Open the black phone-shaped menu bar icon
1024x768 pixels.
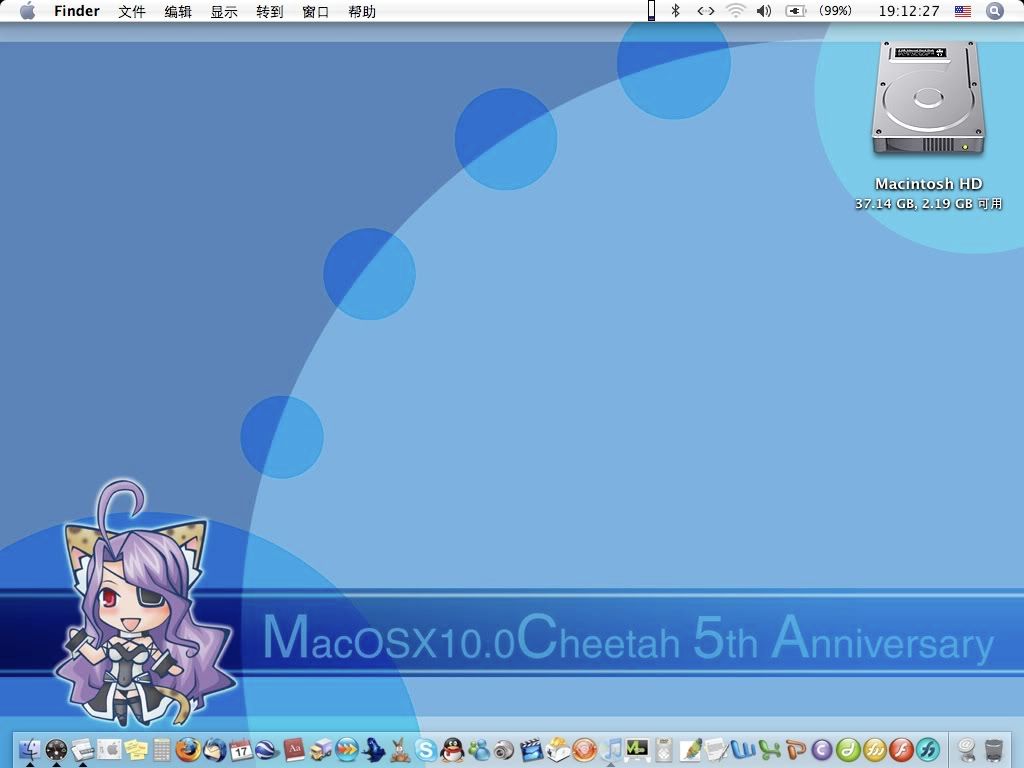coord(651,11)
